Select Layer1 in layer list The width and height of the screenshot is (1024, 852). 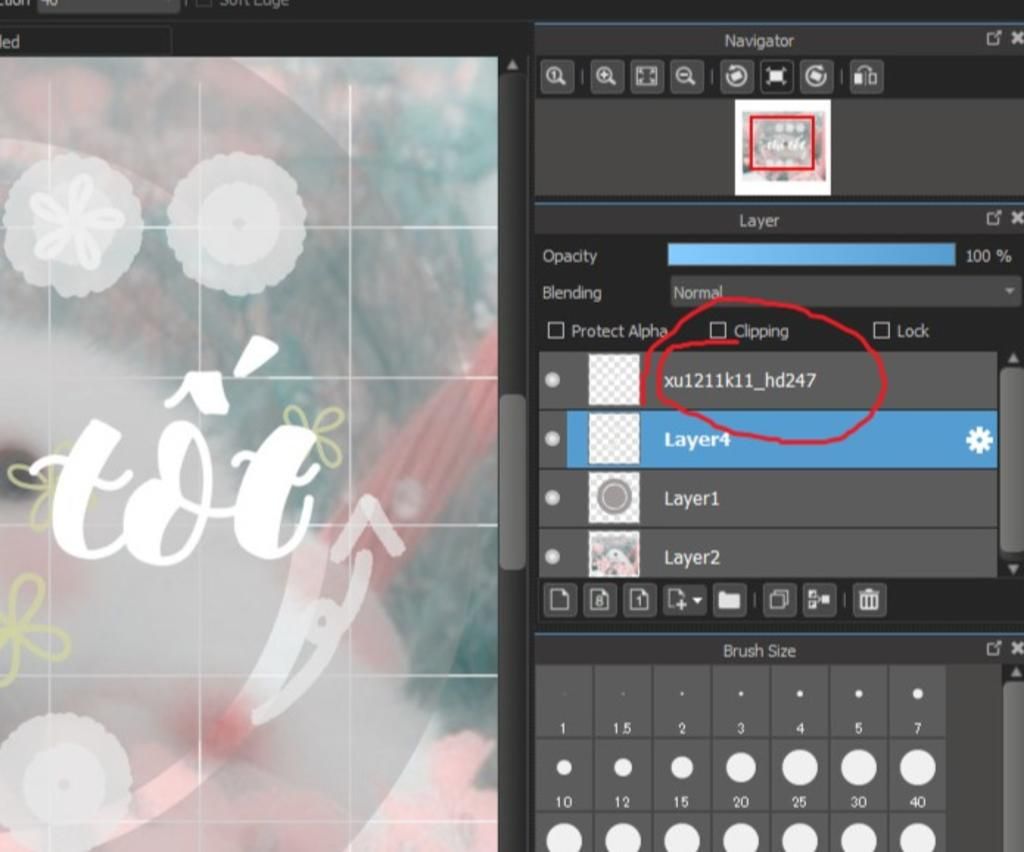768,498
